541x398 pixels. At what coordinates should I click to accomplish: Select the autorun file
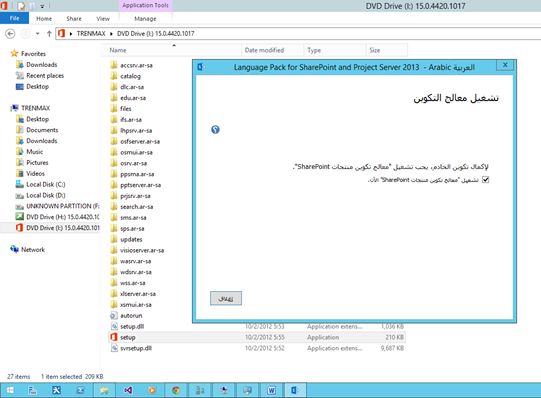coord(131,316)
